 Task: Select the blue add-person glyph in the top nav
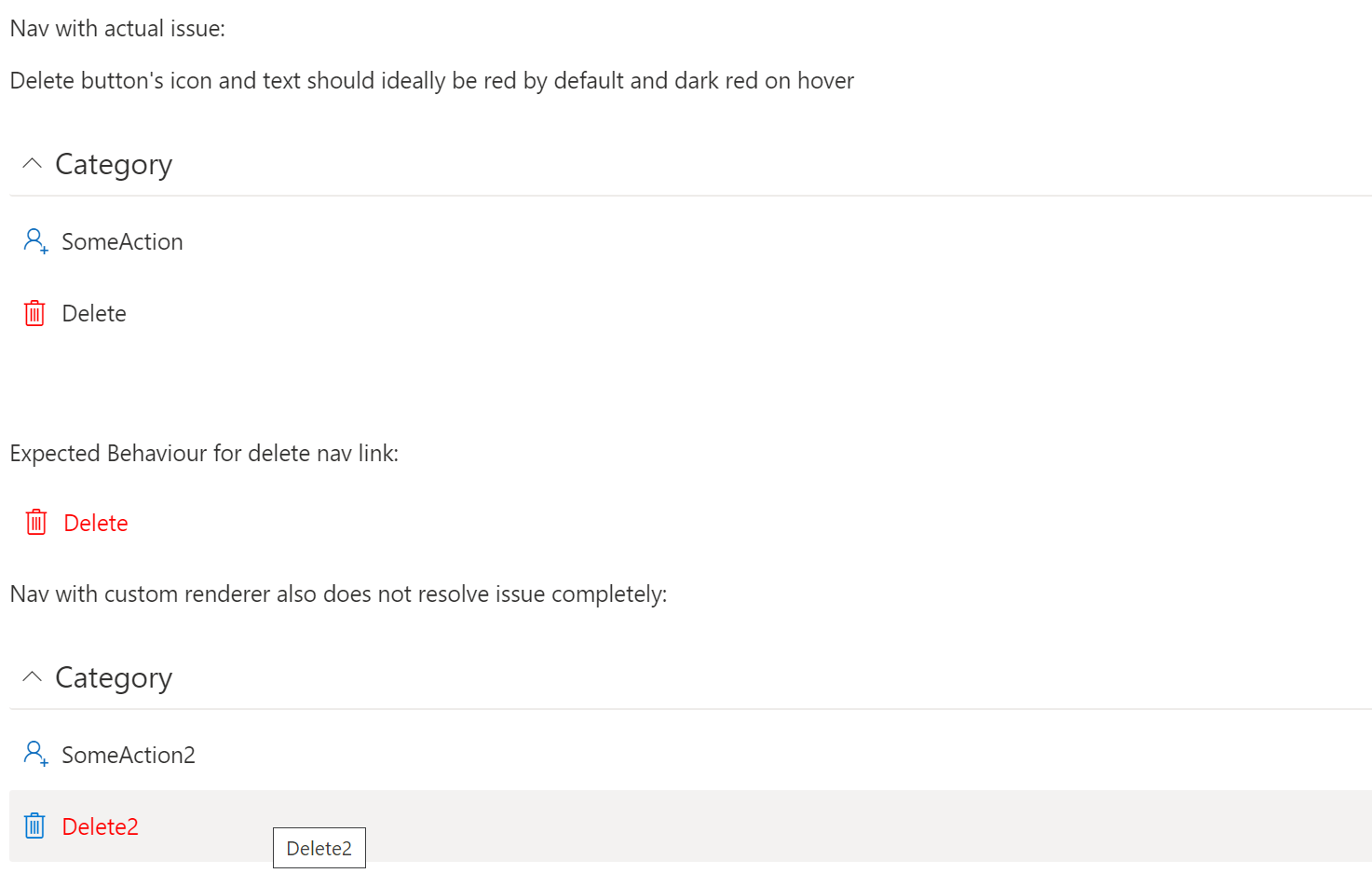[35, 240]
